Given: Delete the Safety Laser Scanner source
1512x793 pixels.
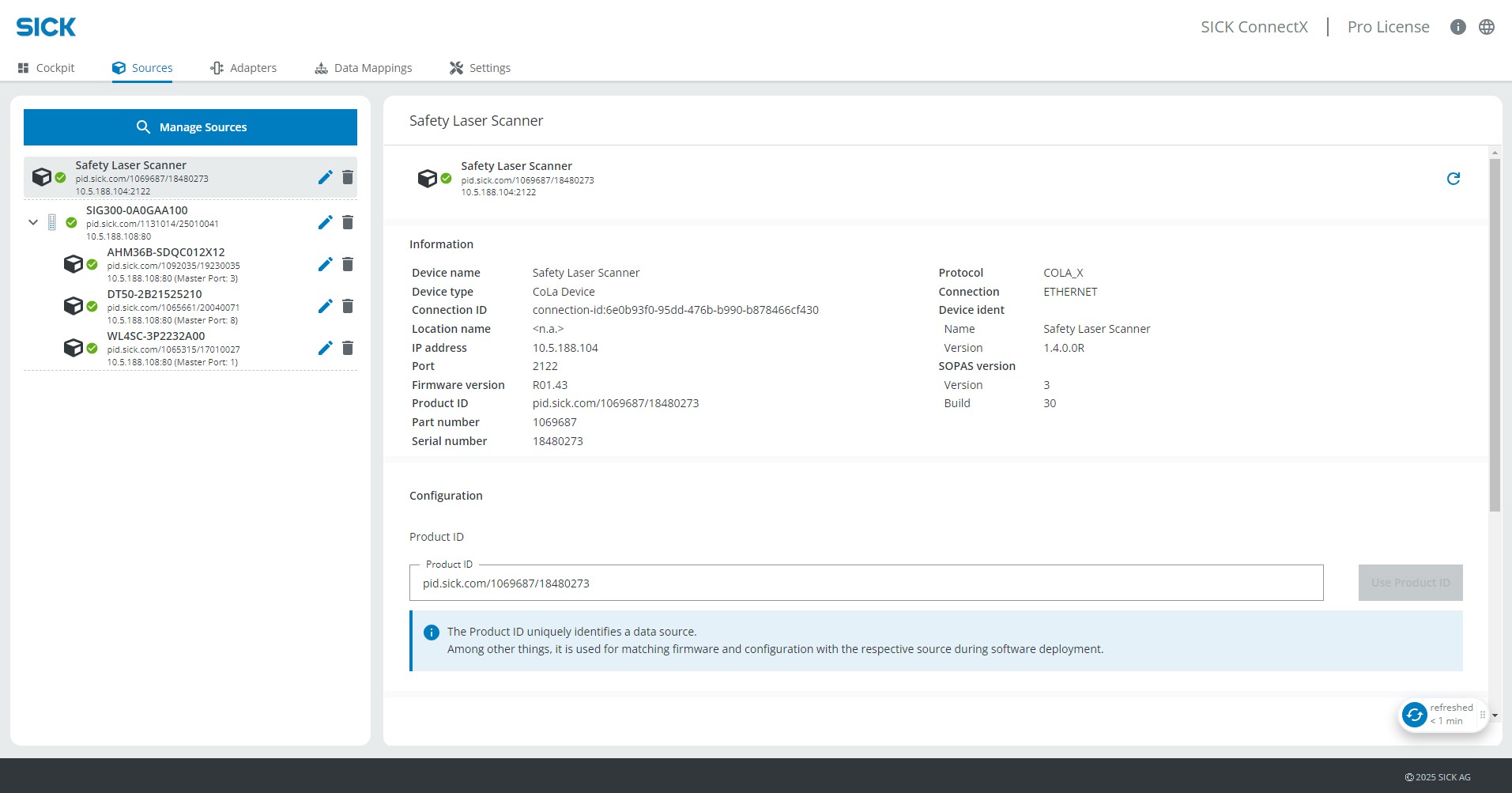Looking at the screenshot, I should tap(348, 177).
